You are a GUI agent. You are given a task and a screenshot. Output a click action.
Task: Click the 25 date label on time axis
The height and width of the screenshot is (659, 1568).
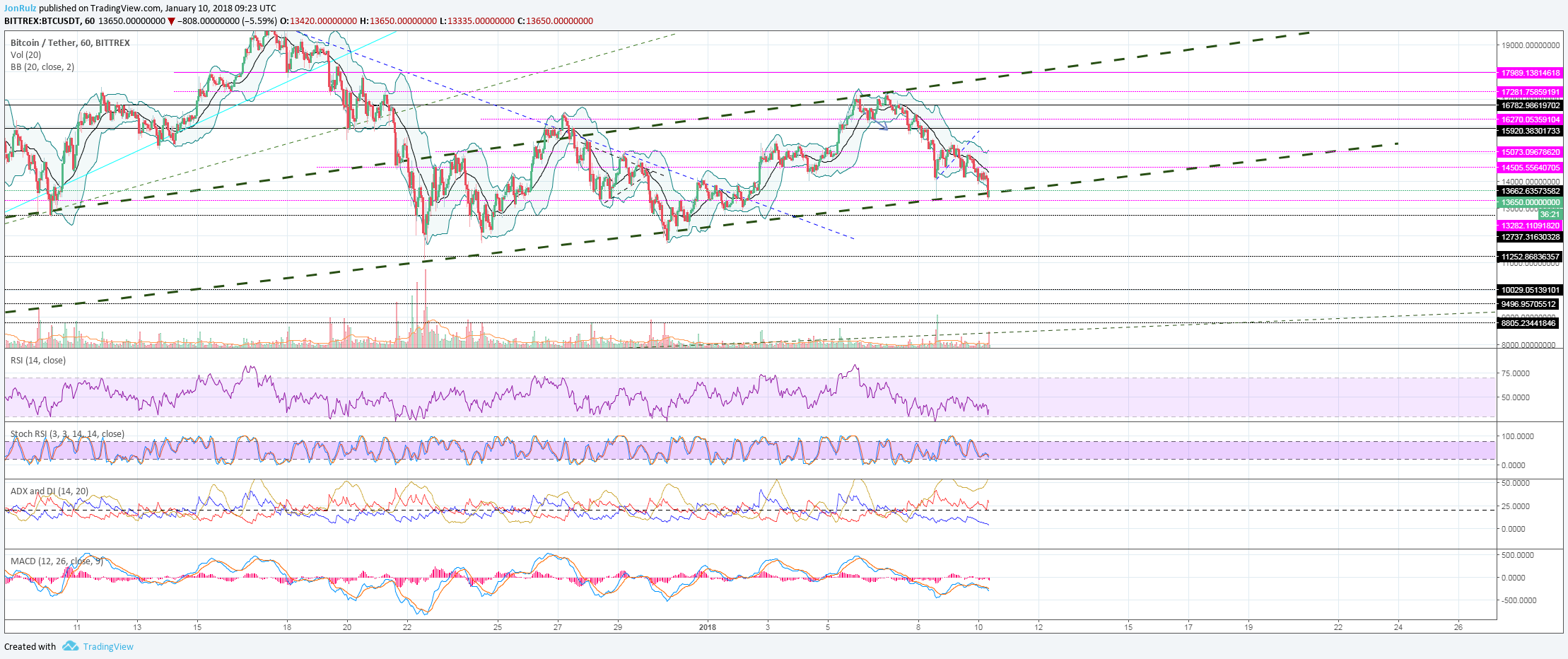click(498, 626)
